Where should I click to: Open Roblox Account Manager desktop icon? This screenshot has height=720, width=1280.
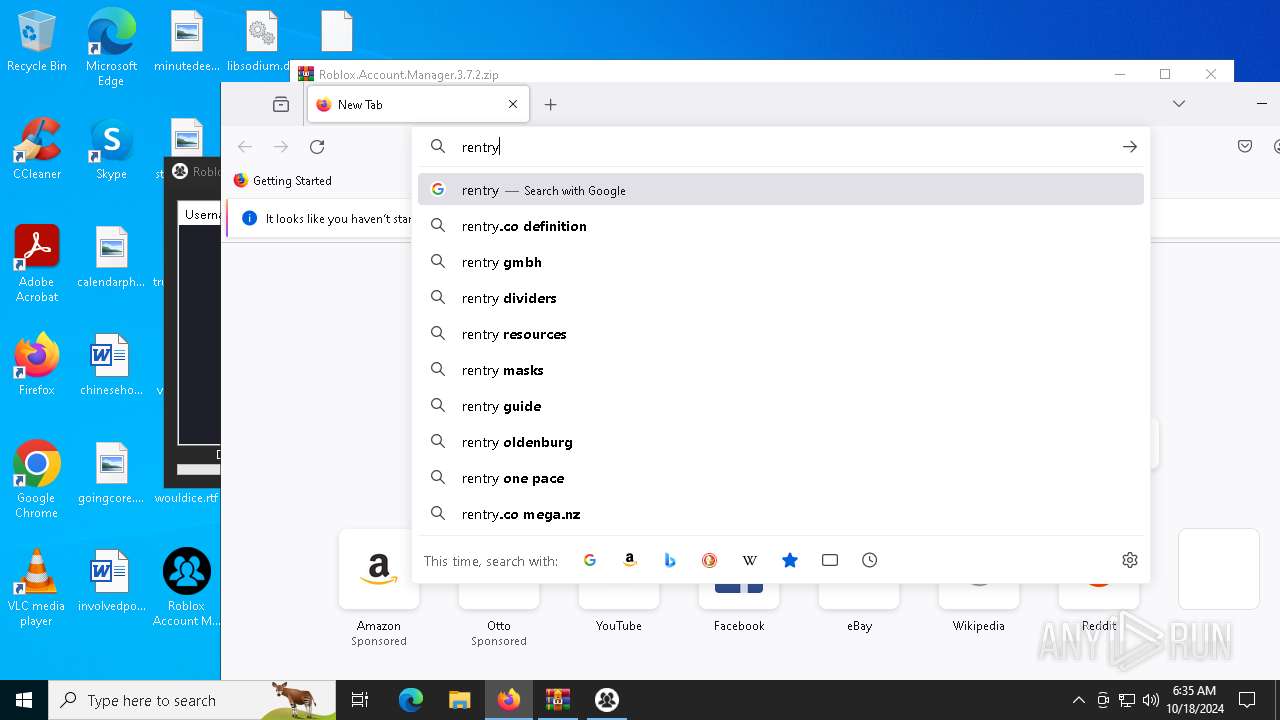[x=186, y=588]
